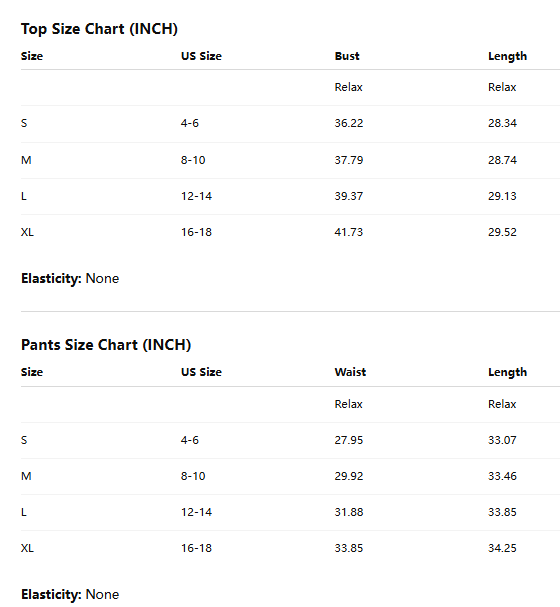Click US Size header in top chart

click(201, 56)
